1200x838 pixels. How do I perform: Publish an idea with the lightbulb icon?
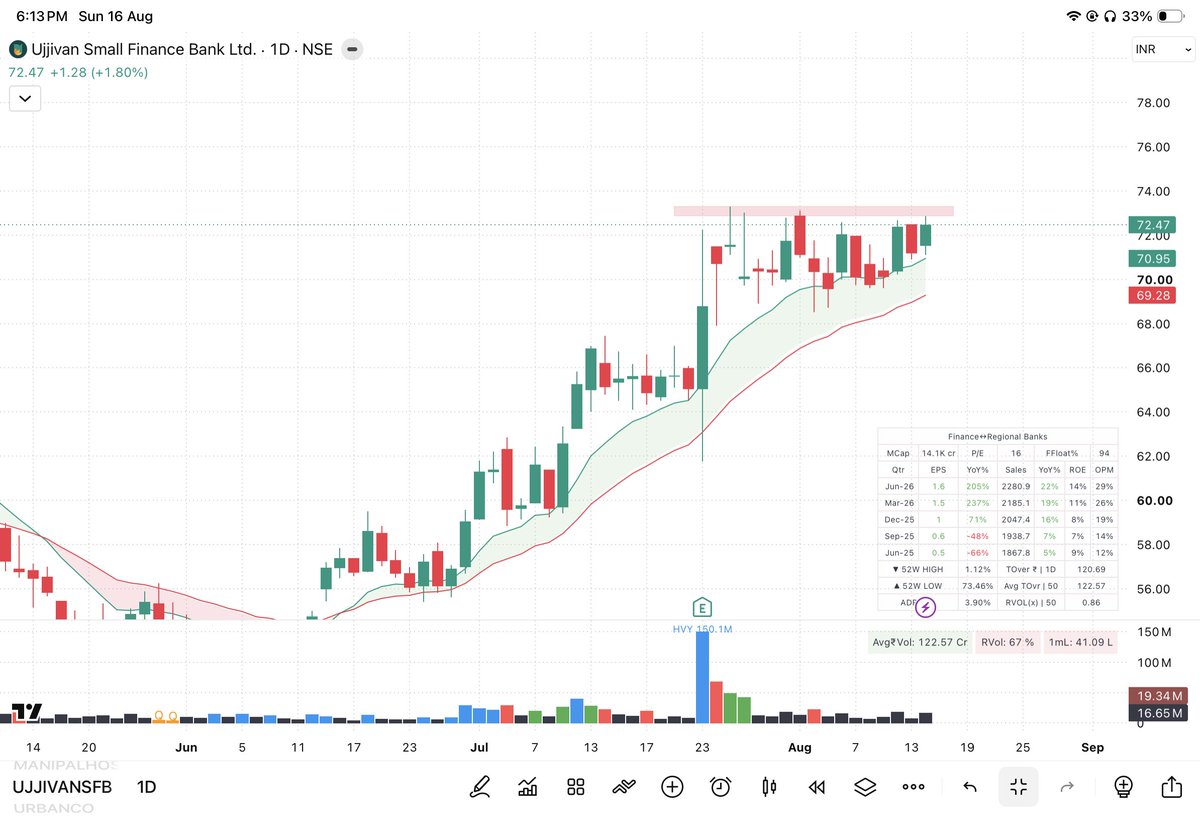coord(1123,787)
